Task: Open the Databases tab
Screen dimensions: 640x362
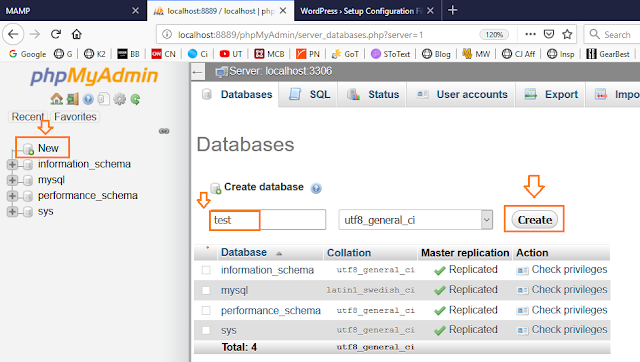Action: [237, 94]
